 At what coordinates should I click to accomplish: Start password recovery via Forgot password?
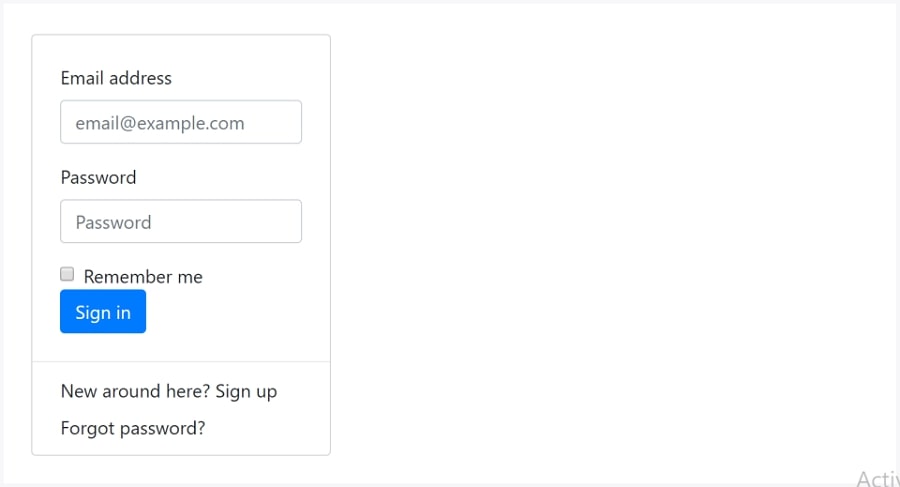click(133, 429)
